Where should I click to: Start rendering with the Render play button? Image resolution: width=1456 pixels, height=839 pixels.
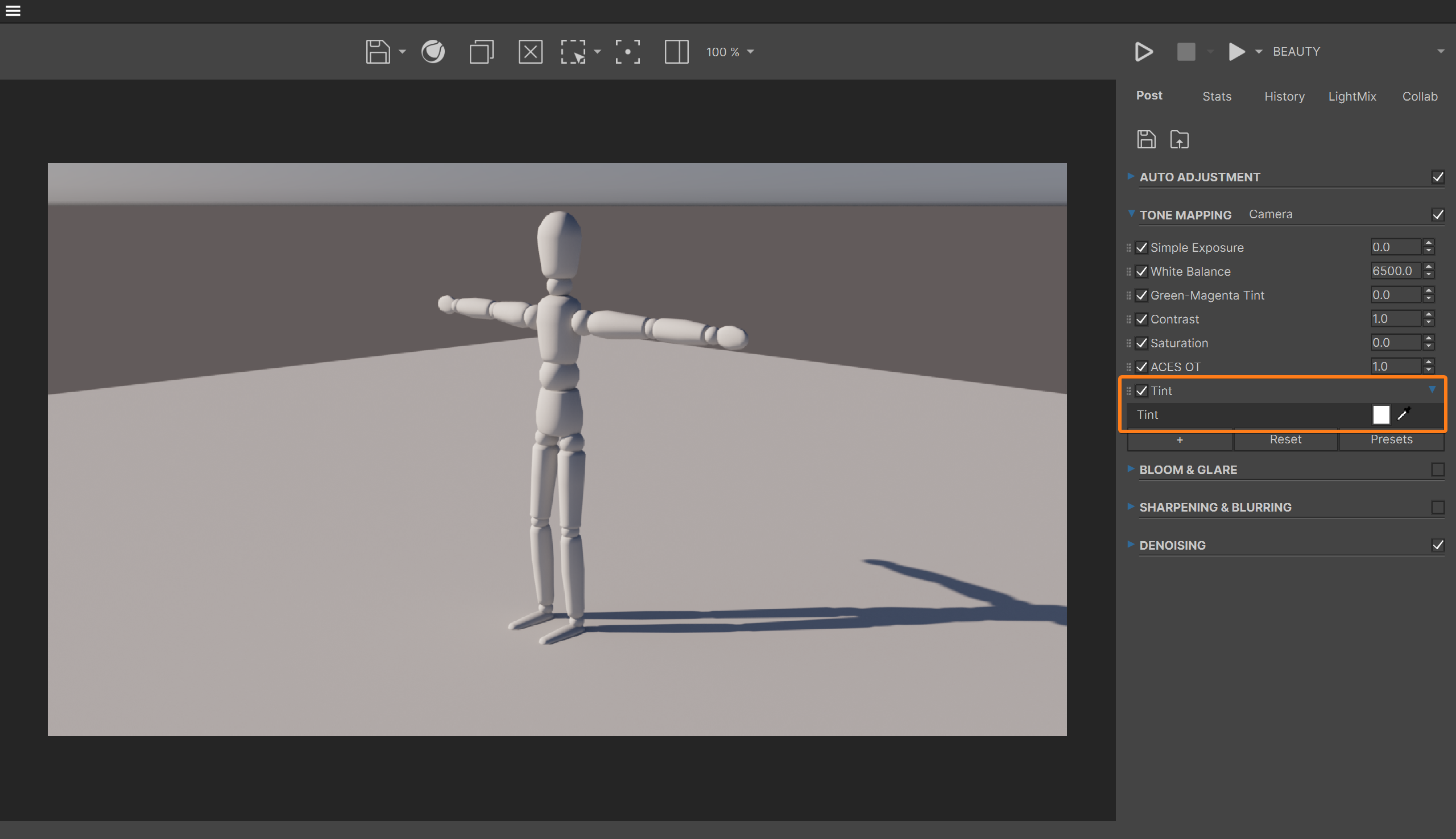click(x=1144, y=52)
